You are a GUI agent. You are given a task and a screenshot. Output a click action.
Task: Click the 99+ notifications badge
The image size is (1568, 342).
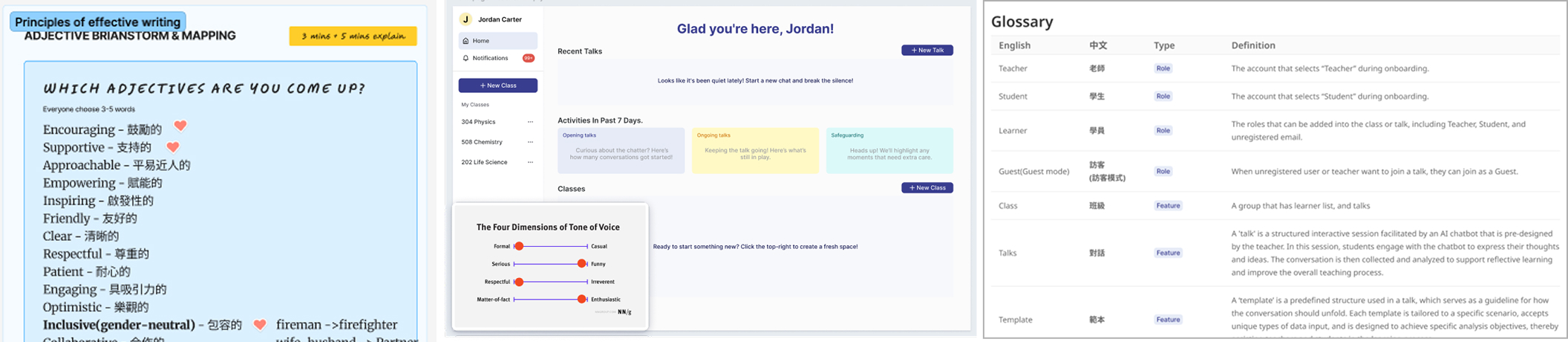528,58
